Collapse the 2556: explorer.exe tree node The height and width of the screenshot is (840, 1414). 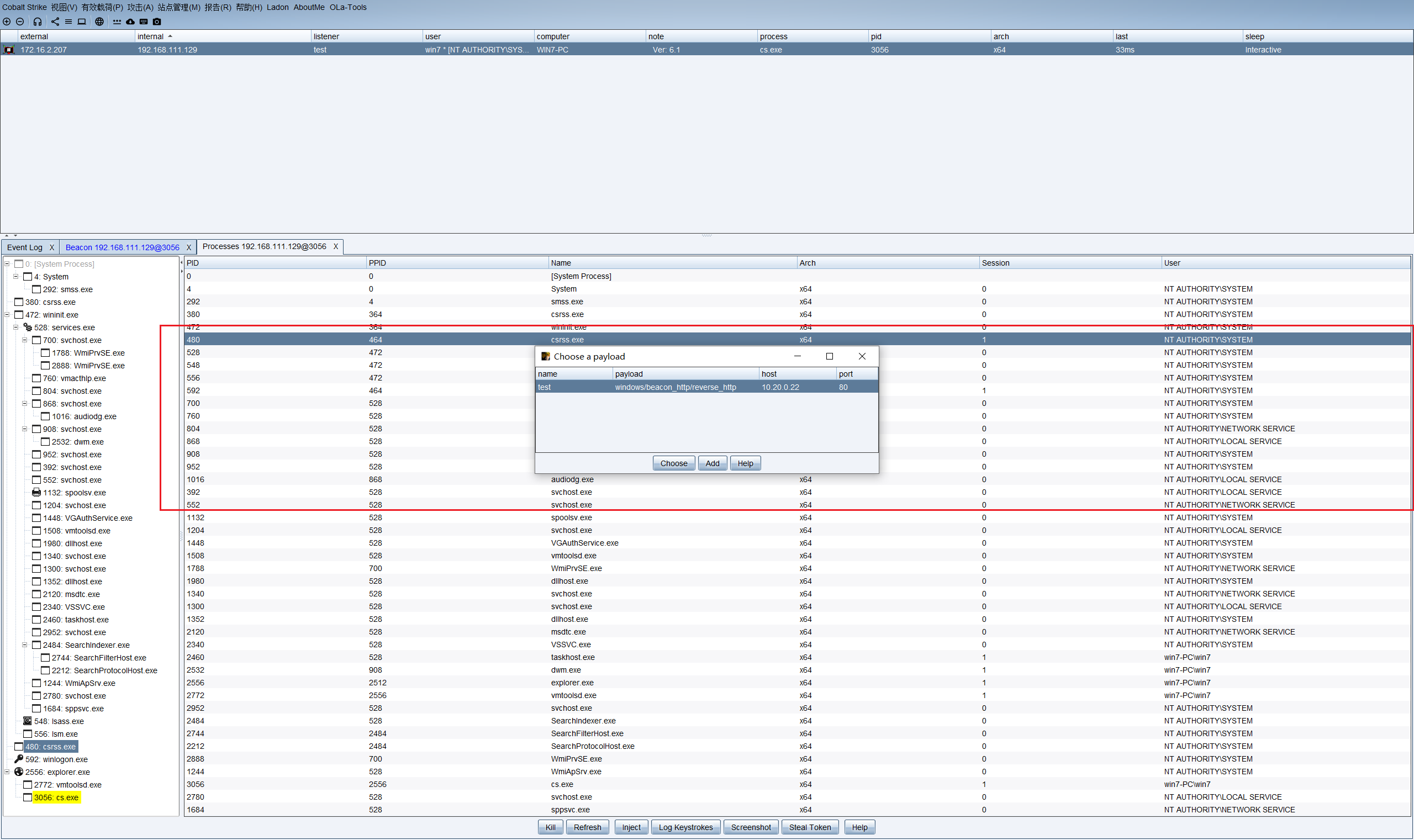(x=7, y=772)
